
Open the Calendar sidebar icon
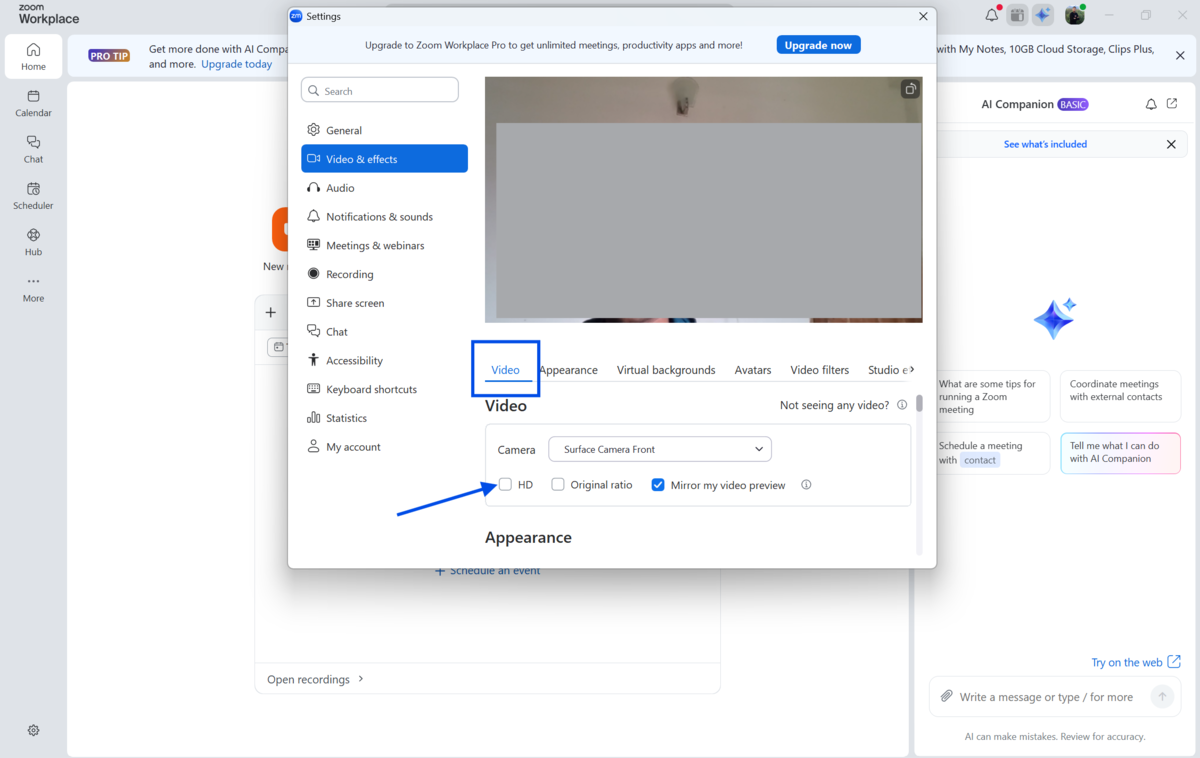pos(33,103)
